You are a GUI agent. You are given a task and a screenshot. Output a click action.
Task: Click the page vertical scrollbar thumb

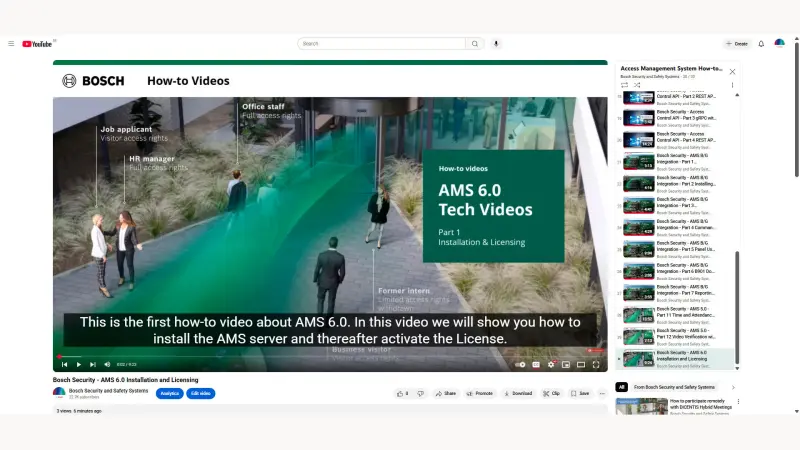click(x=796, y=110)
